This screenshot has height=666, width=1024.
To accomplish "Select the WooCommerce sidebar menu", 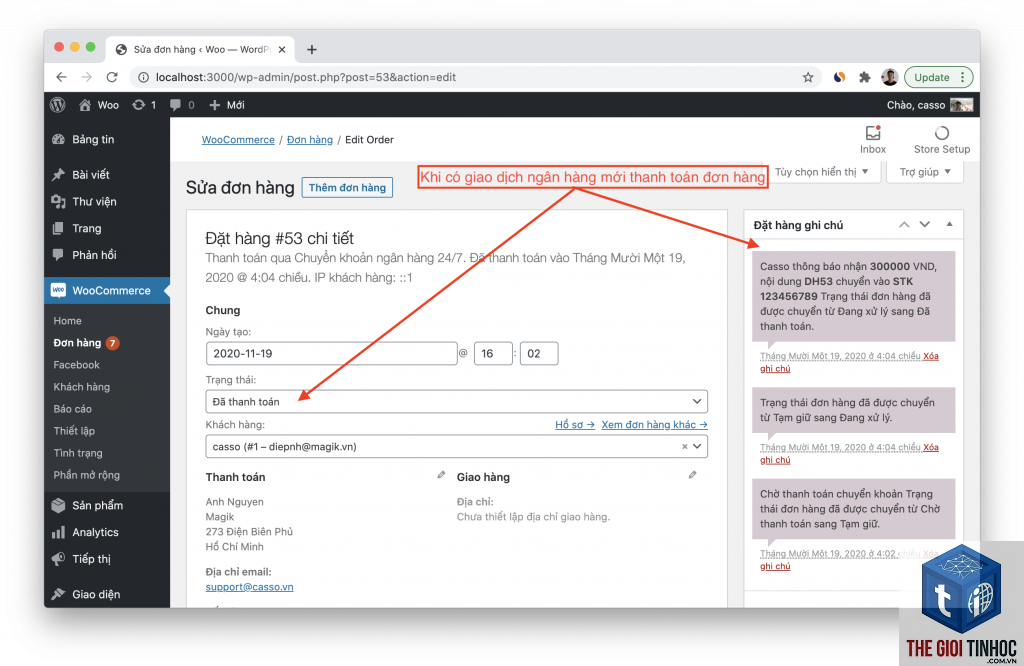I will pyautogui.click(x=107, y=291).
